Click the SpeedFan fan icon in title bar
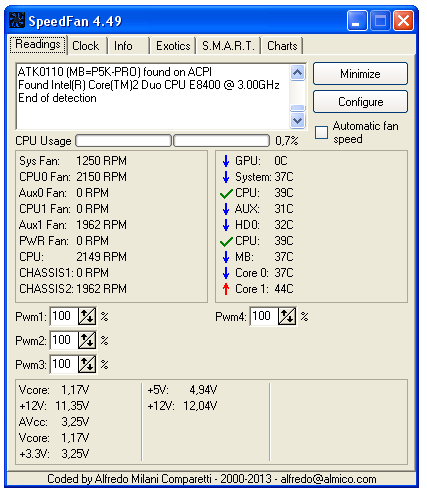Image resolution: width=427 pixels, height=491 pixels. [x=17, y=20]
